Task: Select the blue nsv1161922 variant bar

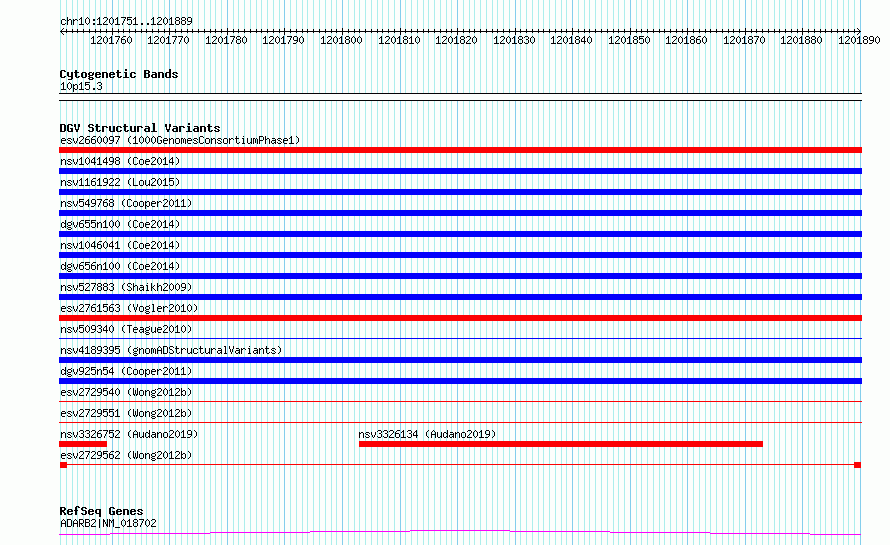Action: tap(460, 192)
